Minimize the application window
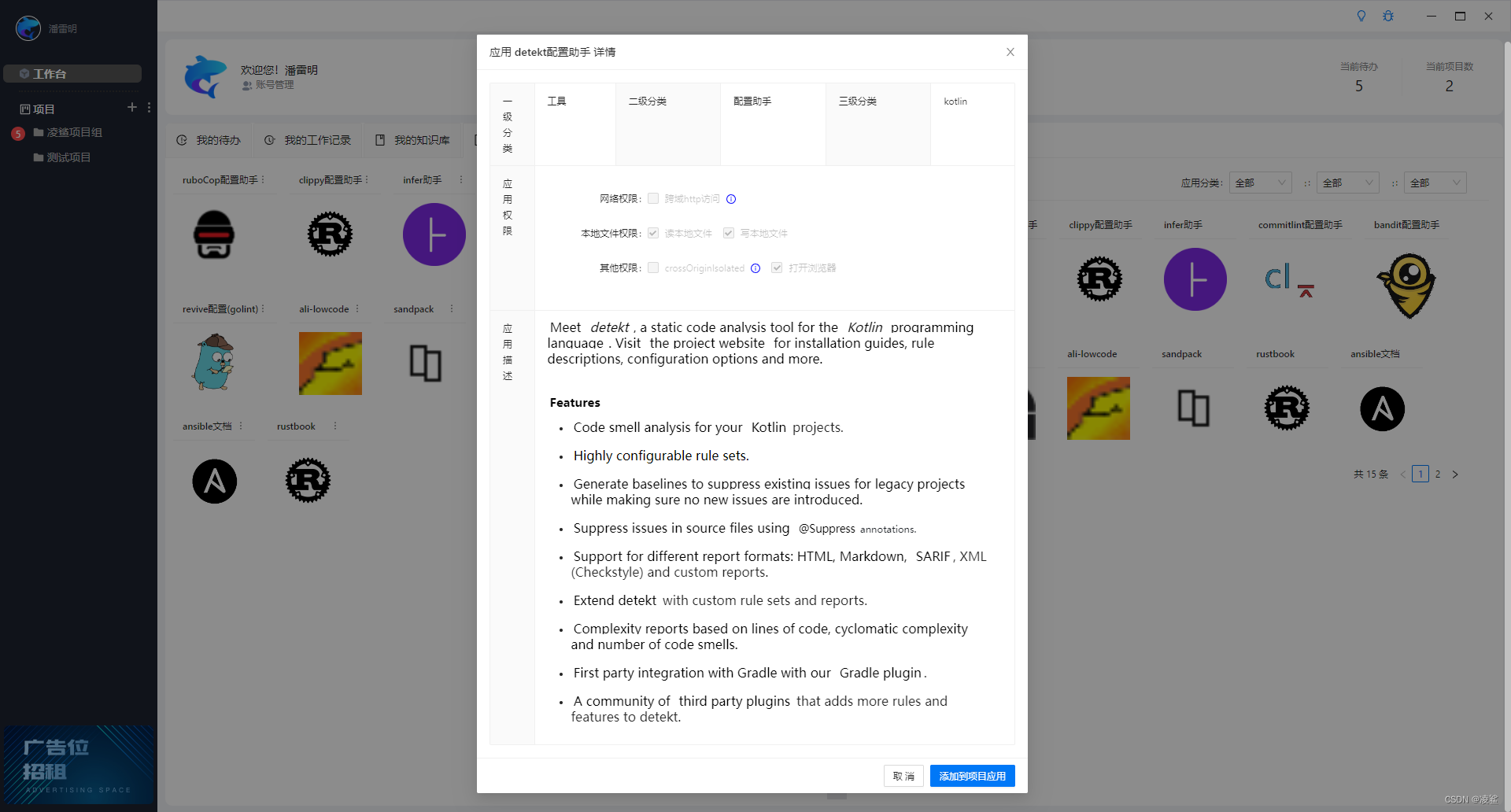This screenshot has height=812, width=1511. coord(1432,16)
